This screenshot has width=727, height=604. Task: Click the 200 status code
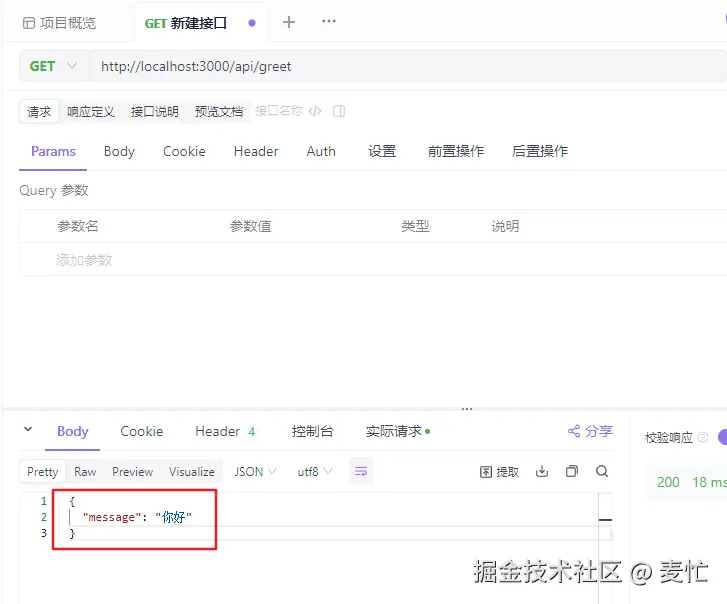point(668,482)
